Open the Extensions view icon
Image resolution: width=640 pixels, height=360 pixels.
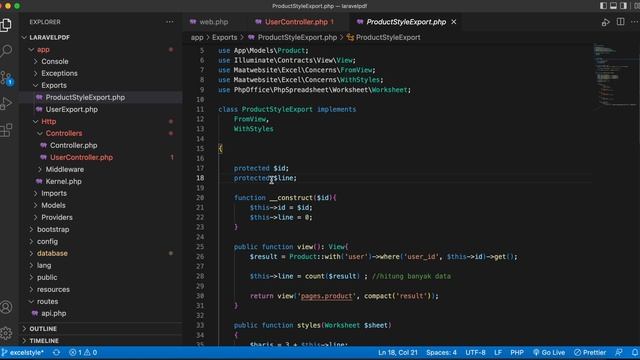[x=6, y=130]
